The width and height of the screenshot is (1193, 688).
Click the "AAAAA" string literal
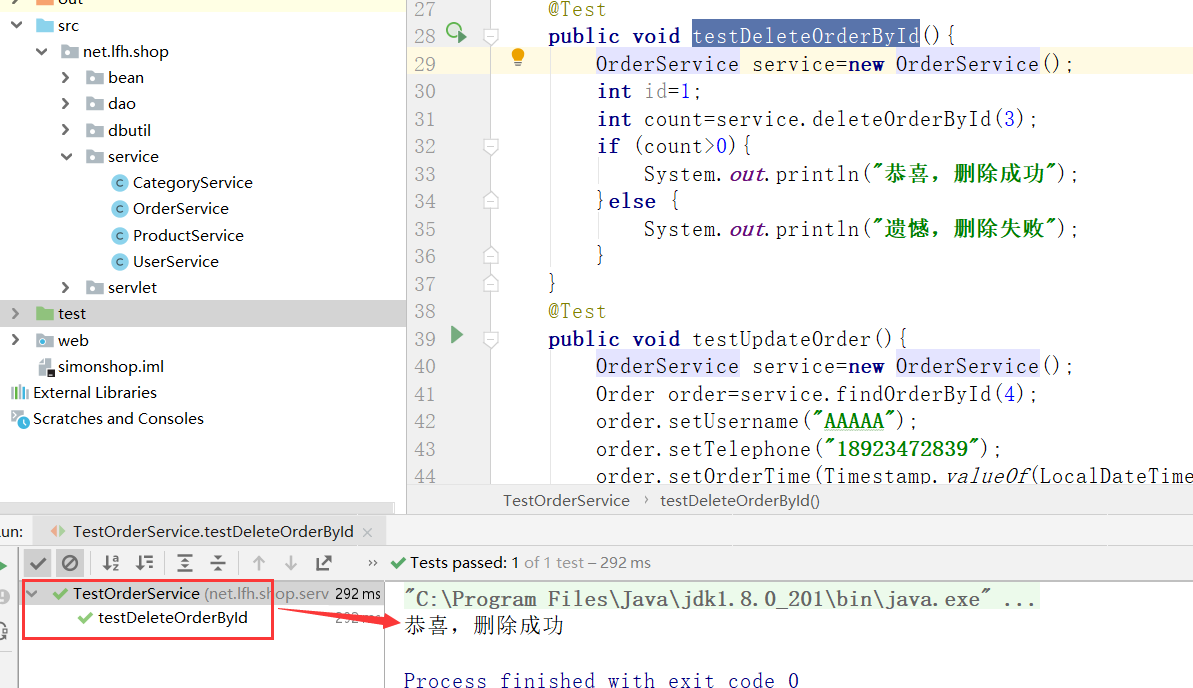854,421
